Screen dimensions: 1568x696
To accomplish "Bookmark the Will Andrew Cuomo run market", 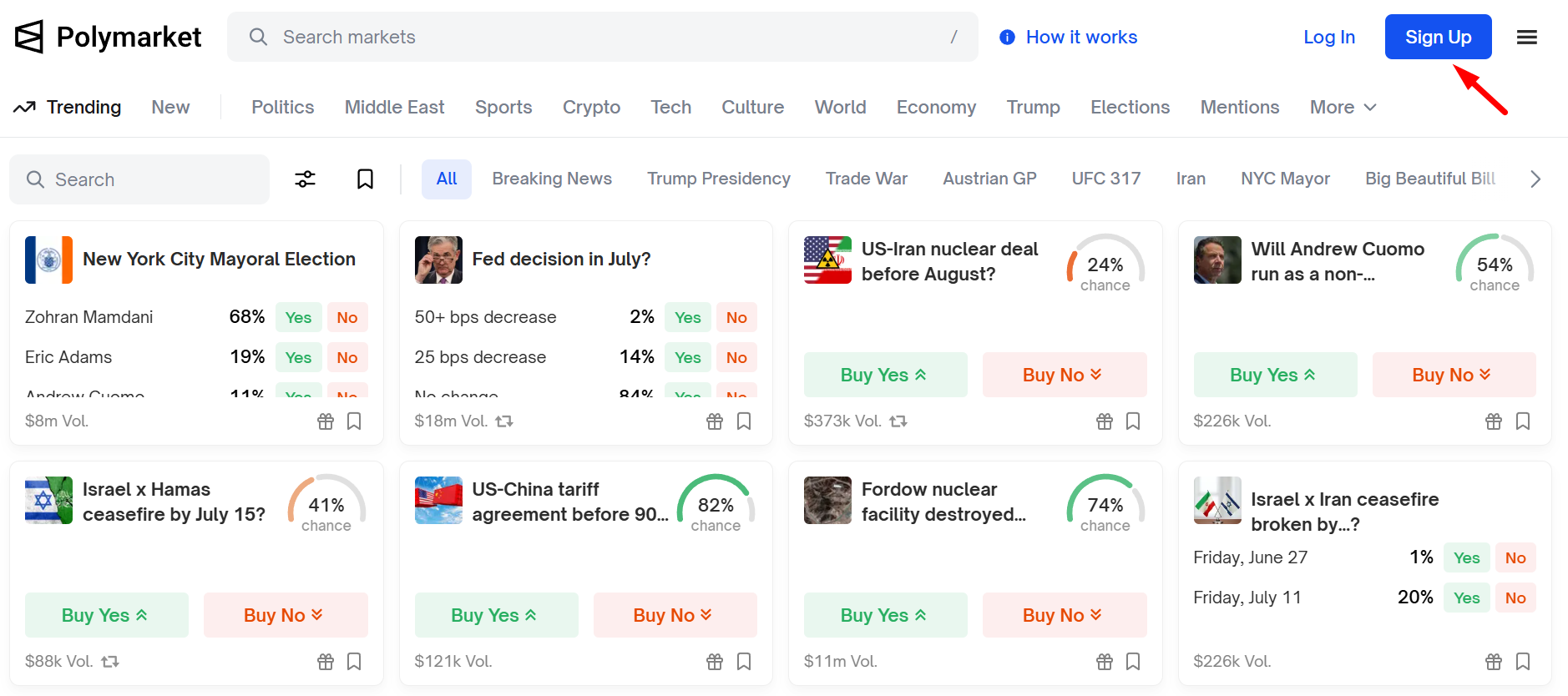I will coord(1523,421).
